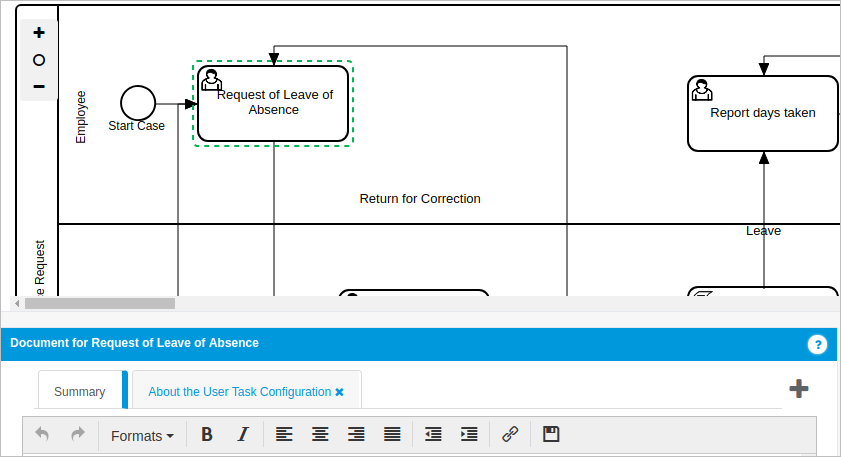841x457 pixels.
Task: Add a new document tab with plus icon
Action: (798, 389)
